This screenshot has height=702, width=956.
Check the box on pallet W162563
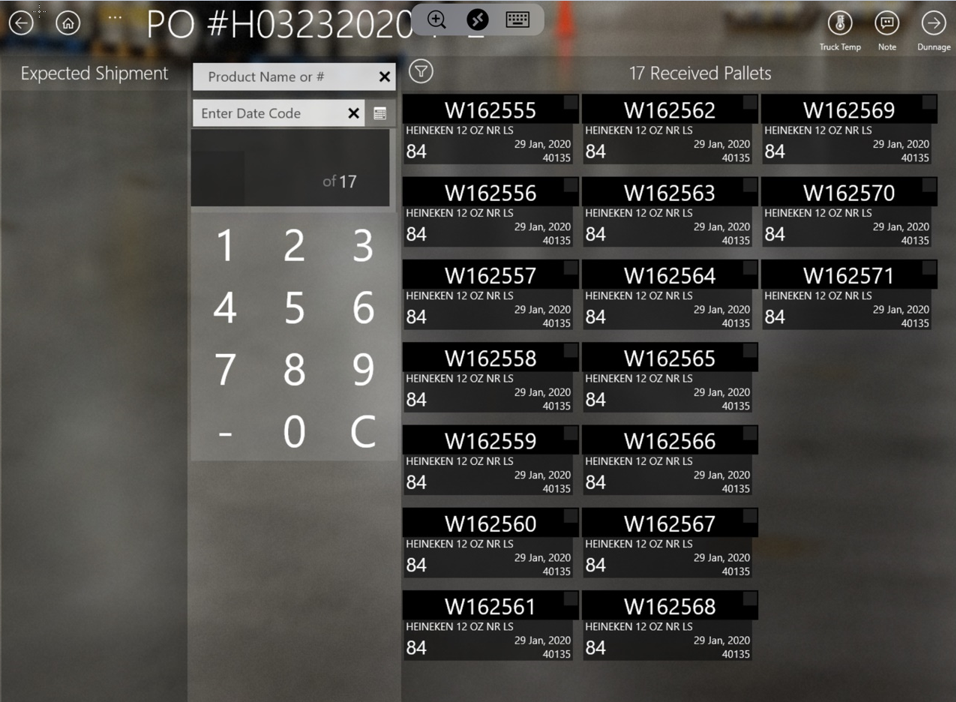pos(750,185)
